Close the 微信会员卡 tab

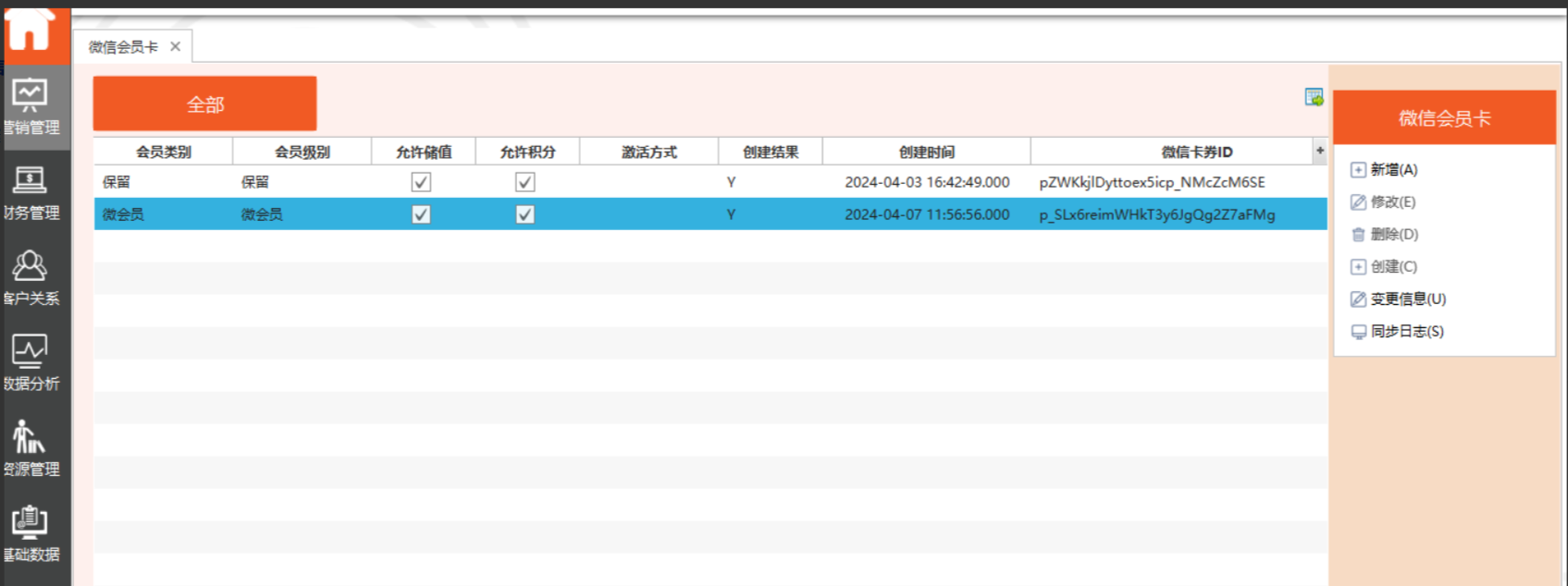[175, 46]
